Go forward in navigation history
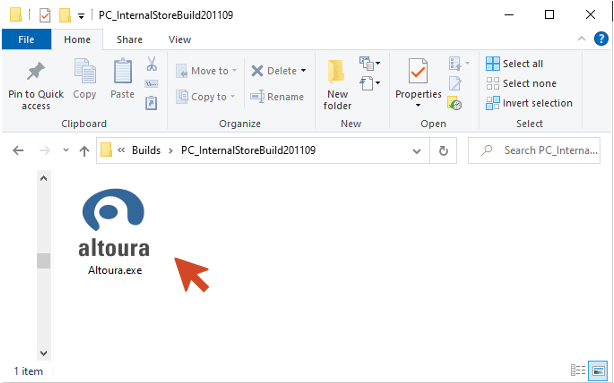 pyautogui.click(x=45, y=150)
